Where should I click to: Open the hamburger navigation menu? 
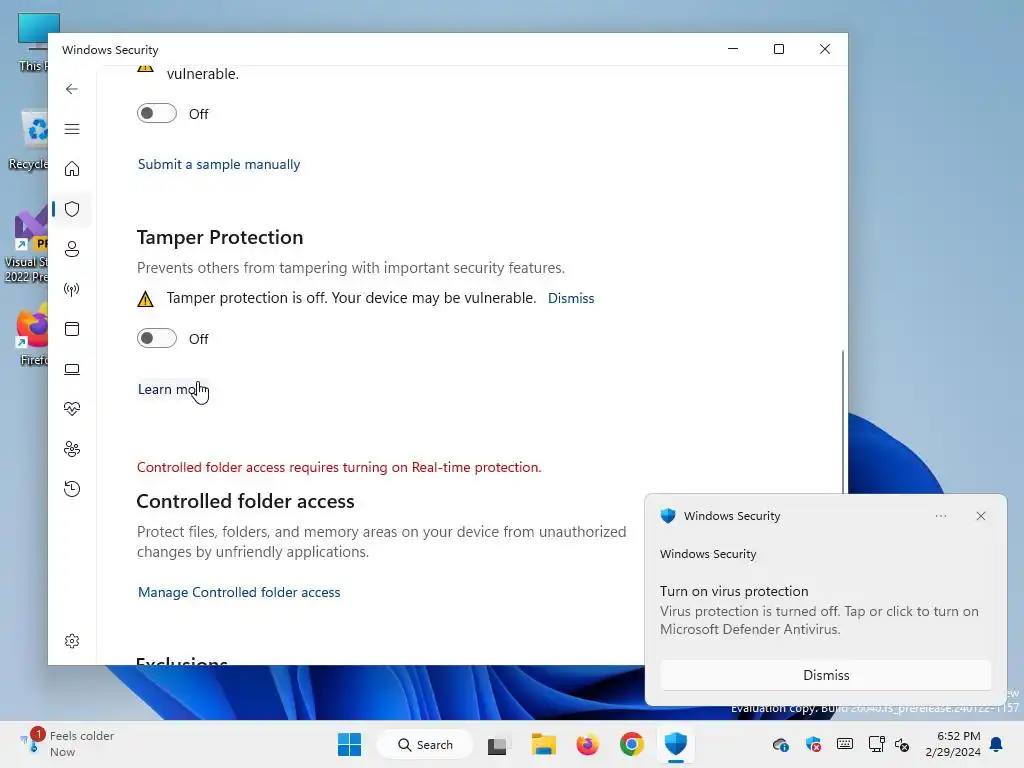point(72,129)
